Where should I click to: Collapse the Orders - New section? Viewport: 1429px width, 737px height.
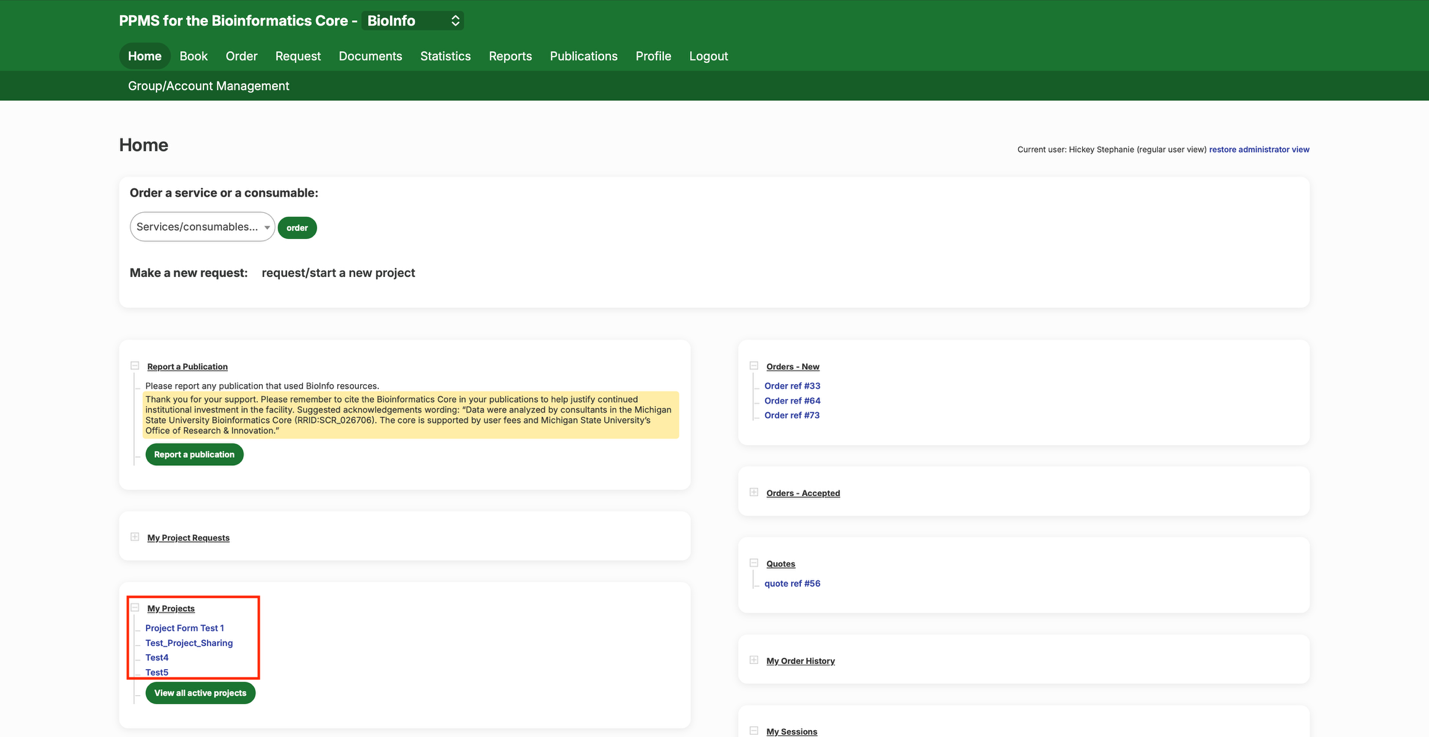(754, 366)
